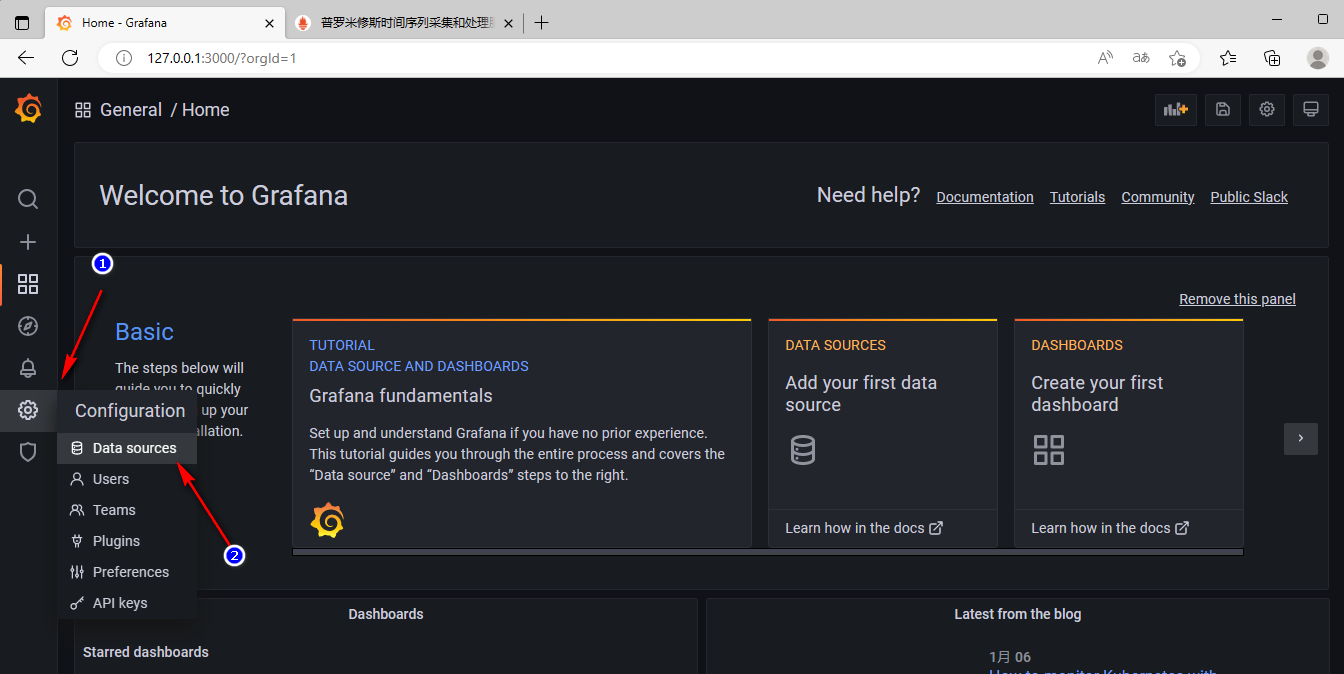The image size is (1344, 674).
Task: Click the Configuration gear icon in sidebar
Action: click(28, 410)
